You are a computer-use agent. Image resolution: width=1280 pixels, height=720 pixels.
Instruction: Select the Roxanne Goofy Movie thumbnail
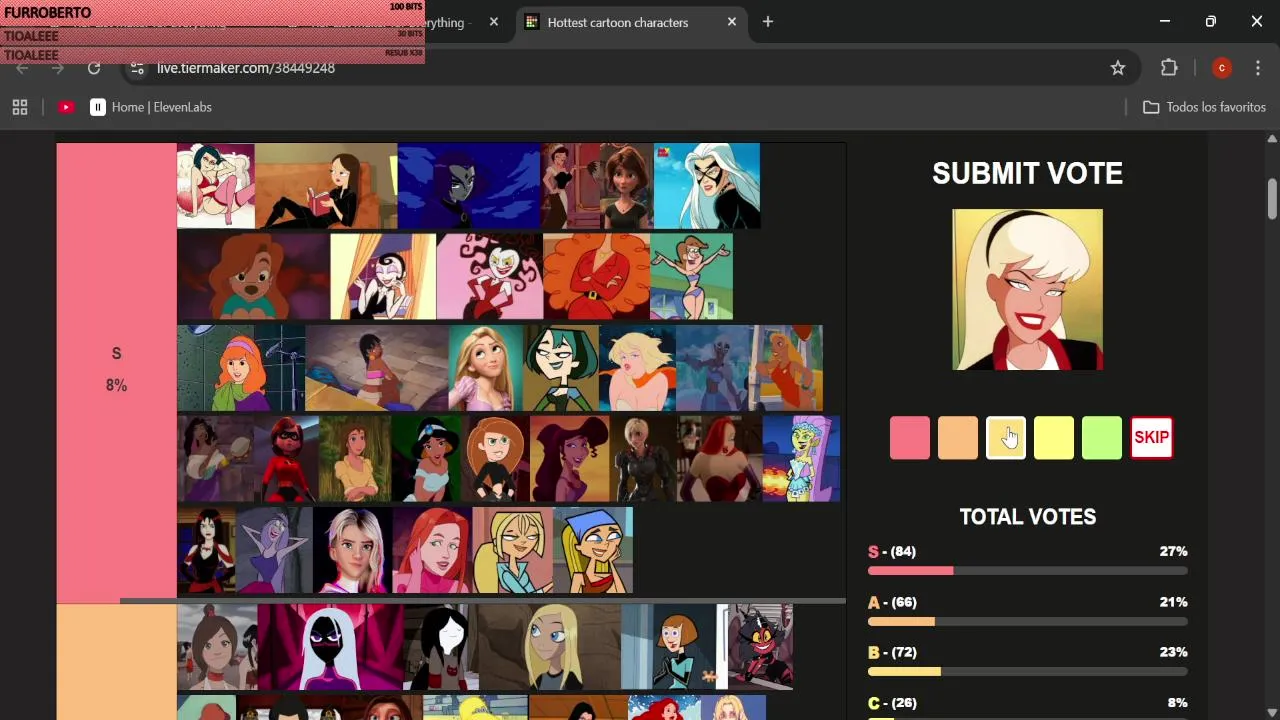coord(253,277)
